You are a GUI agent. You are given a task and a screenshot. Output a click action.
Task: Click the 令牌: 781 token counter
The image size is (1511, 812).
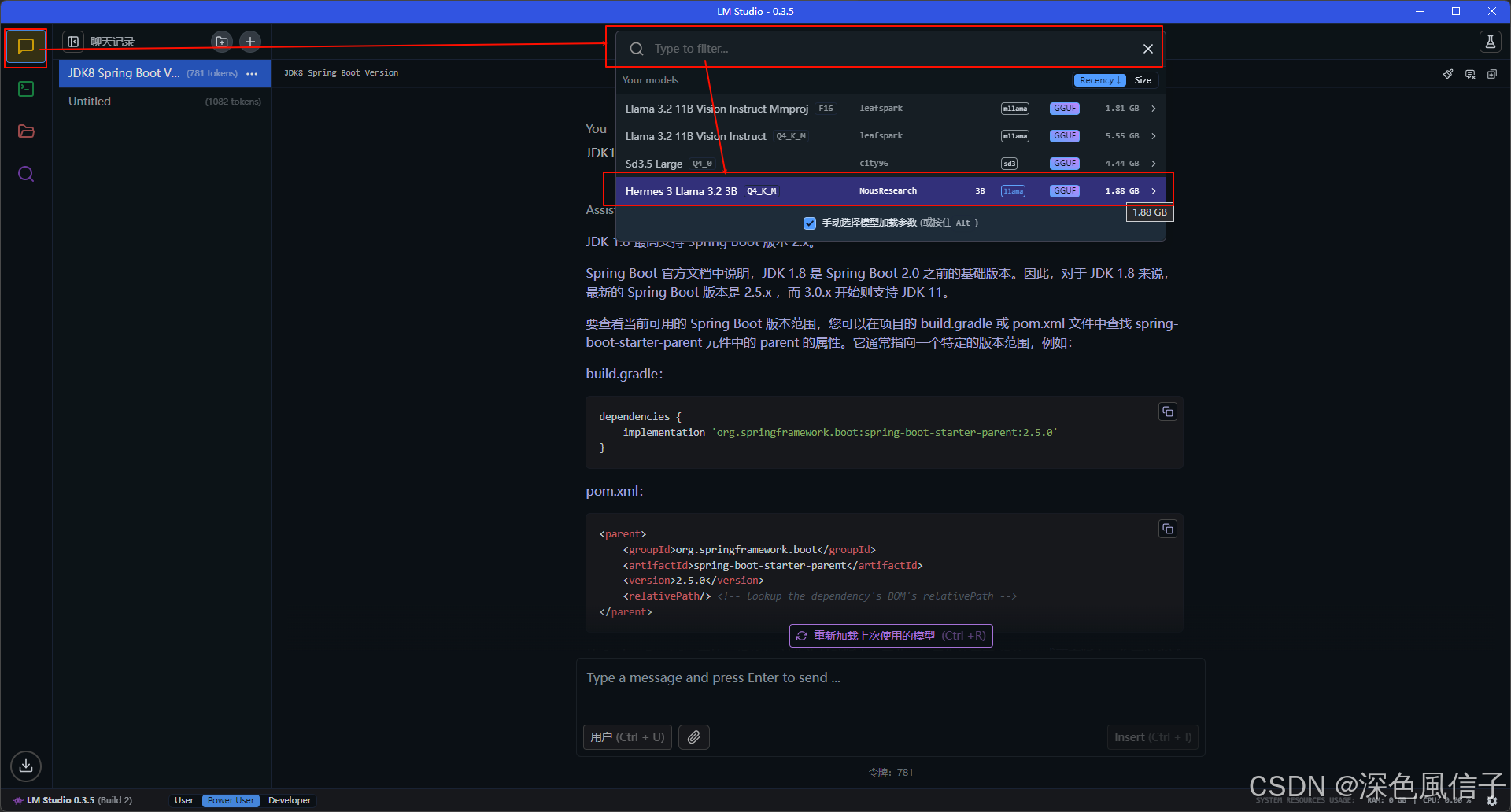click(x=891, y=773)
